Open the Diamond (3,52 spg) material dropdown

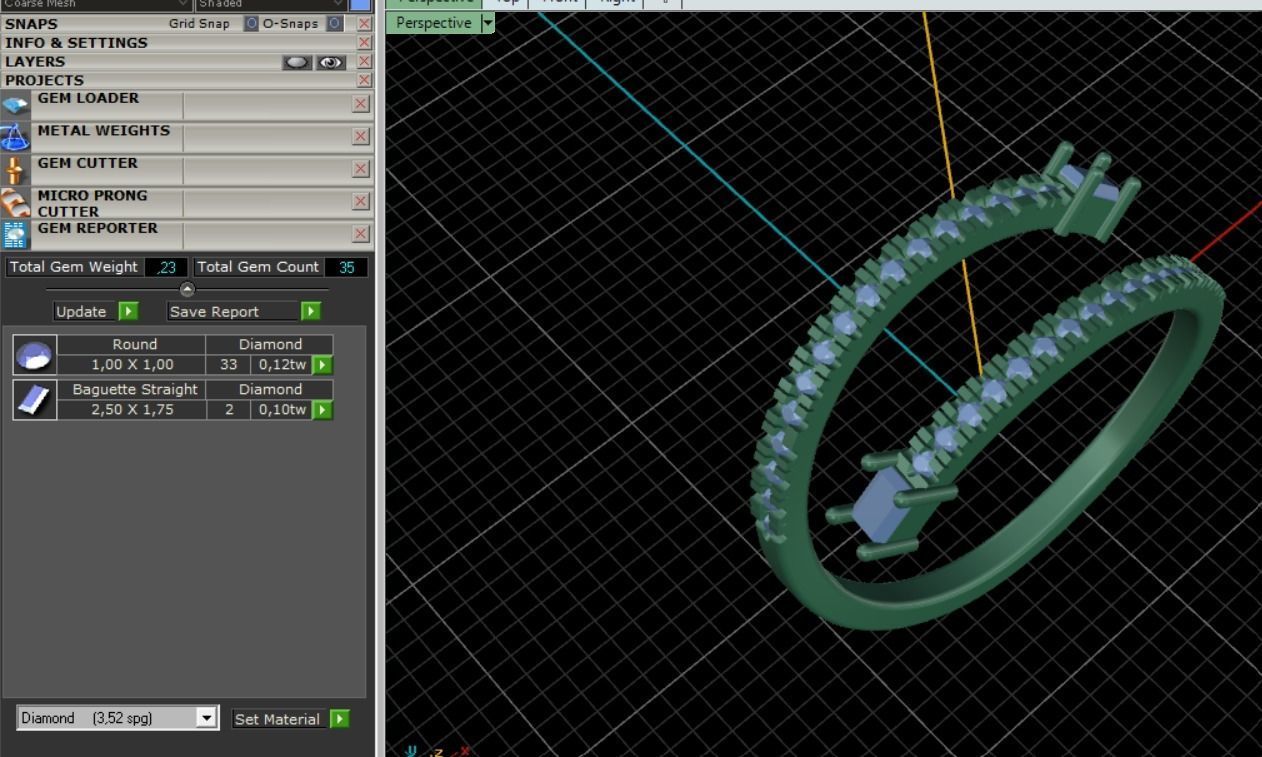click(206, 718)
